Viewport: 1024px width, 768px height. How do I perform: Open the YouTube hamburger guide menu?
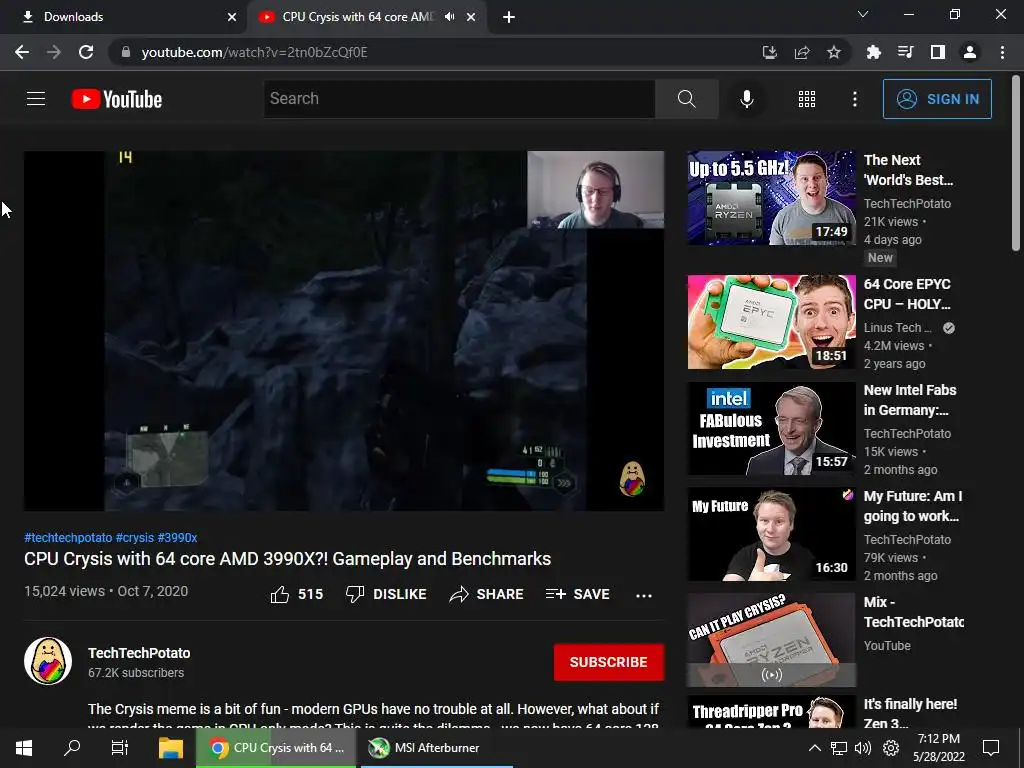click(36, 99)
